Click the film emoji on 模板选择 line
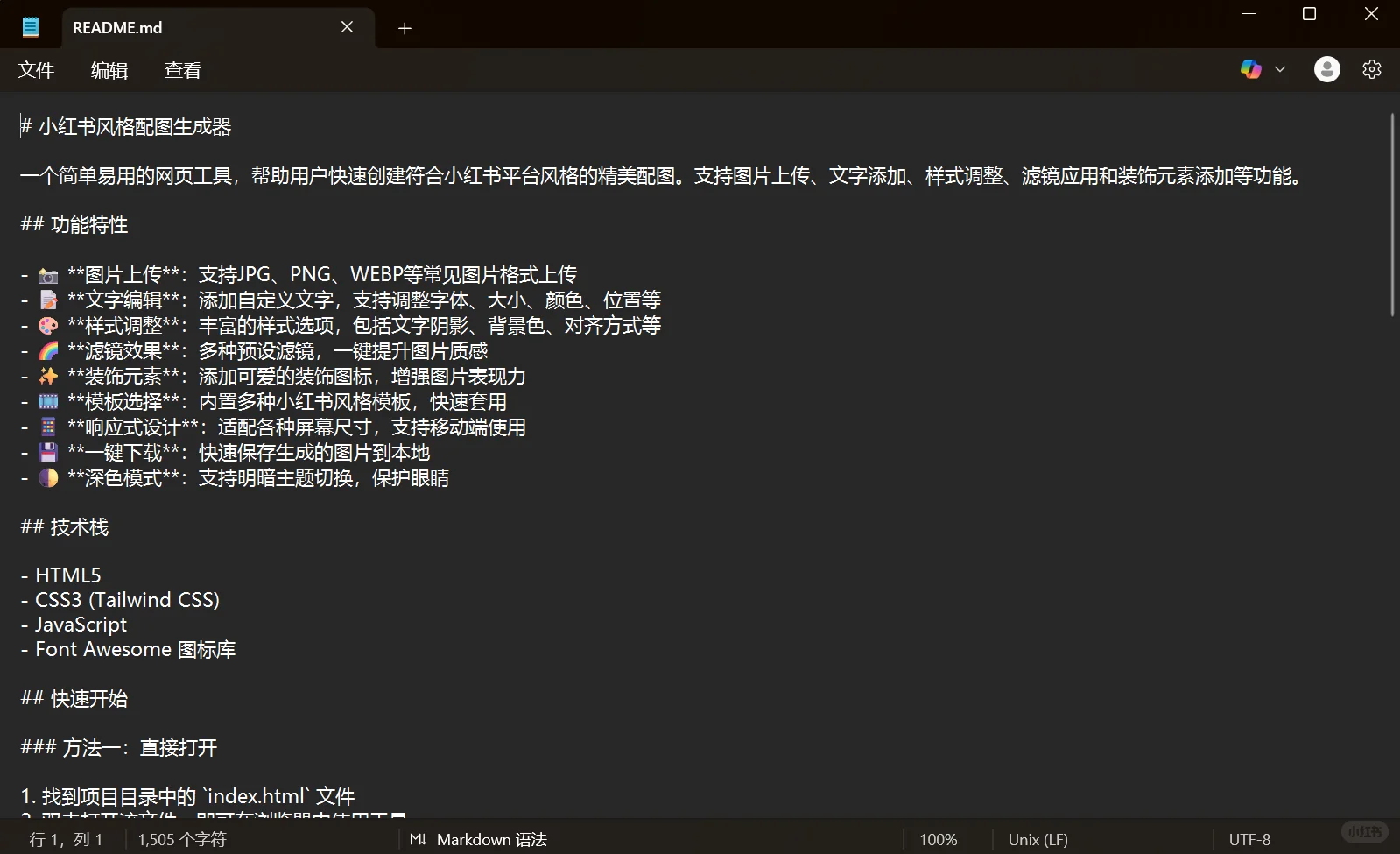This screenshot has height=854, width=1400. pyautogui.click(x=48, y=402)
